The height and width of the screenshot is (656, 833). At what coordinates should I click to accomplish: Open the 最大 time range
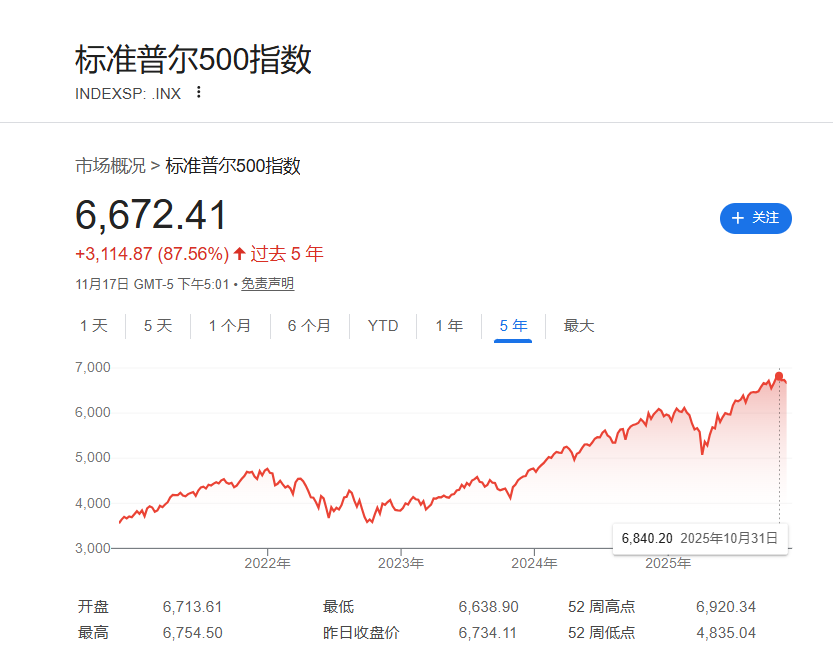tap(578, 325)
